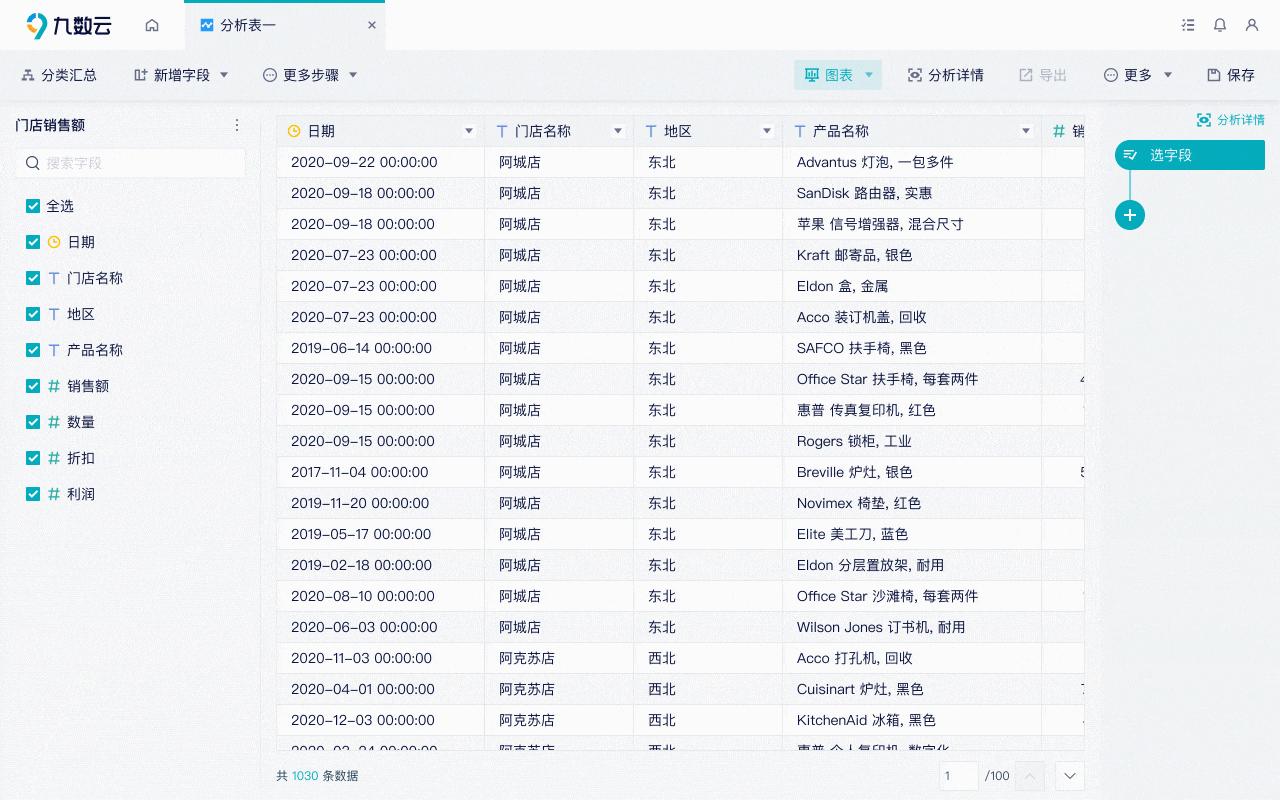Uncheck the 地区 field checkbox
The height and width of the screenshot is (800, 1280).
[33, 314]
